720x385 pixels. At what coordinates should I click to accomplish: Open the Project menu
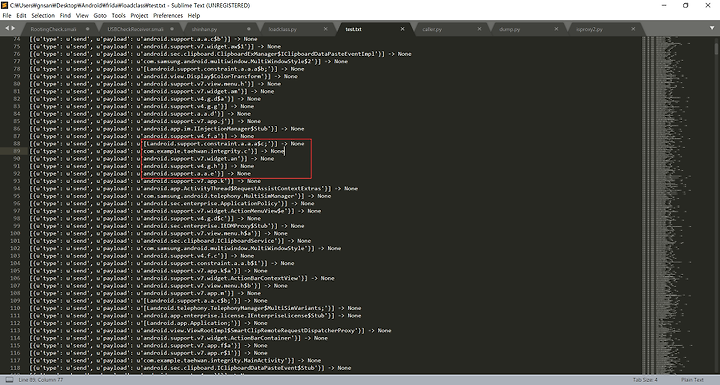[x=139, y=15]
